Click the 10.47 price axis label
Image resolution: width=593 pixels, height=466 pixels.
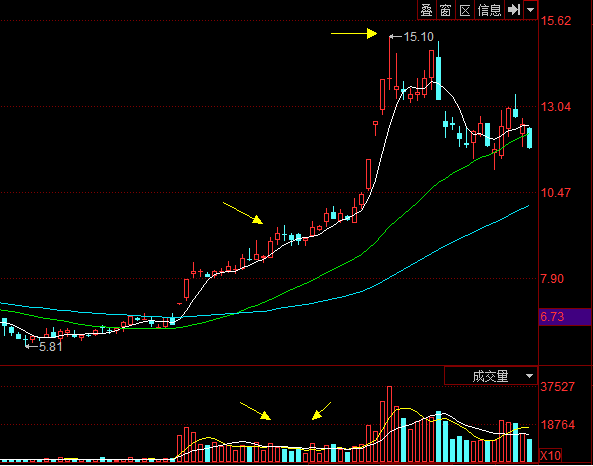(x=556, y=193)
